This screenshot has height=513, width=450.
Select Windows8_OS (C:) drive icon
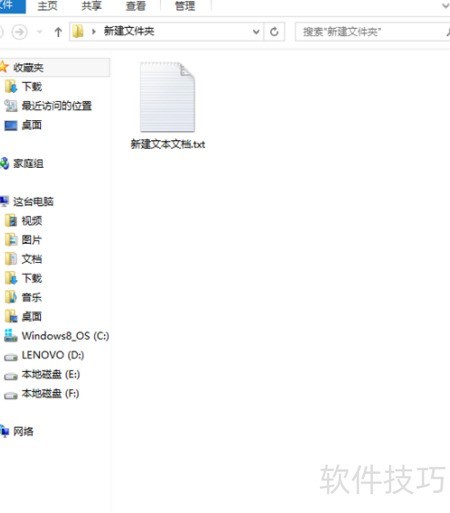[11, 336]
